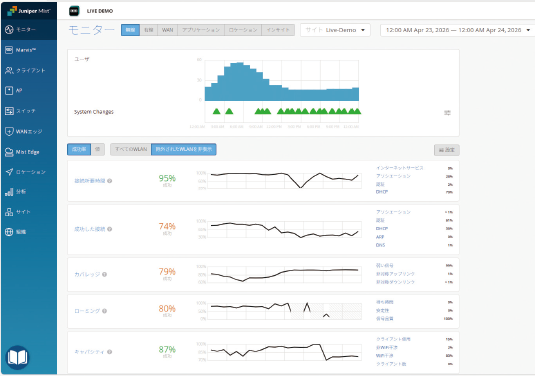
Task: Select the 値 toggle option
Action: tap(98, 149)
